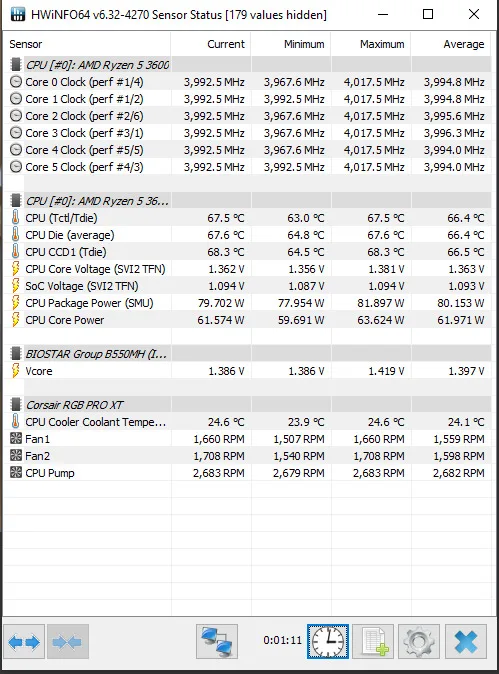Select the CPU Pump fan sensor row
The height and width of the screenshot is (674, 499).
tap(247, 473)
